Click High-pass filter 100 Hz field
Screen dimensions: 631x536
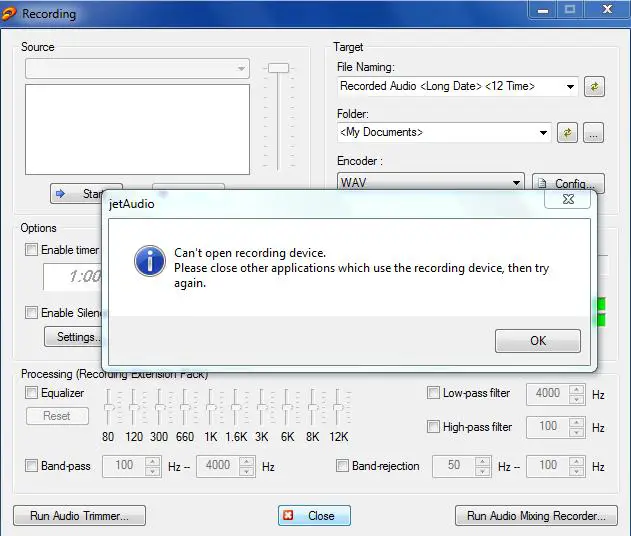pos(548,427)
